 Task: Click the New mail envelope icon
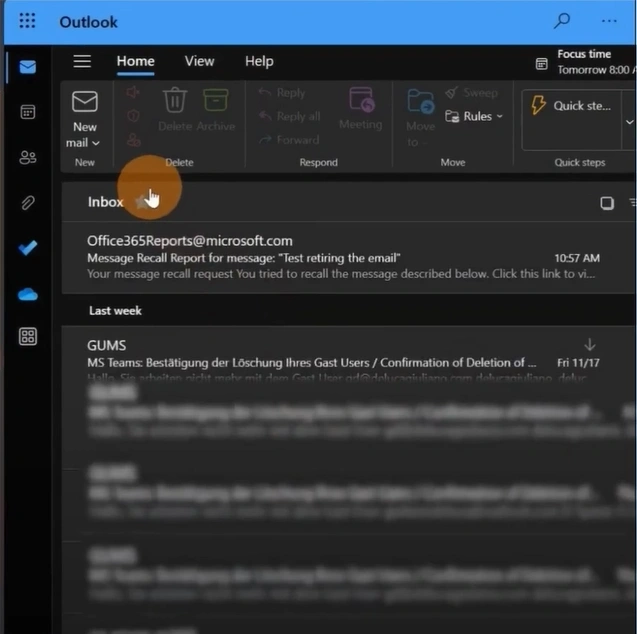[85, 102]
